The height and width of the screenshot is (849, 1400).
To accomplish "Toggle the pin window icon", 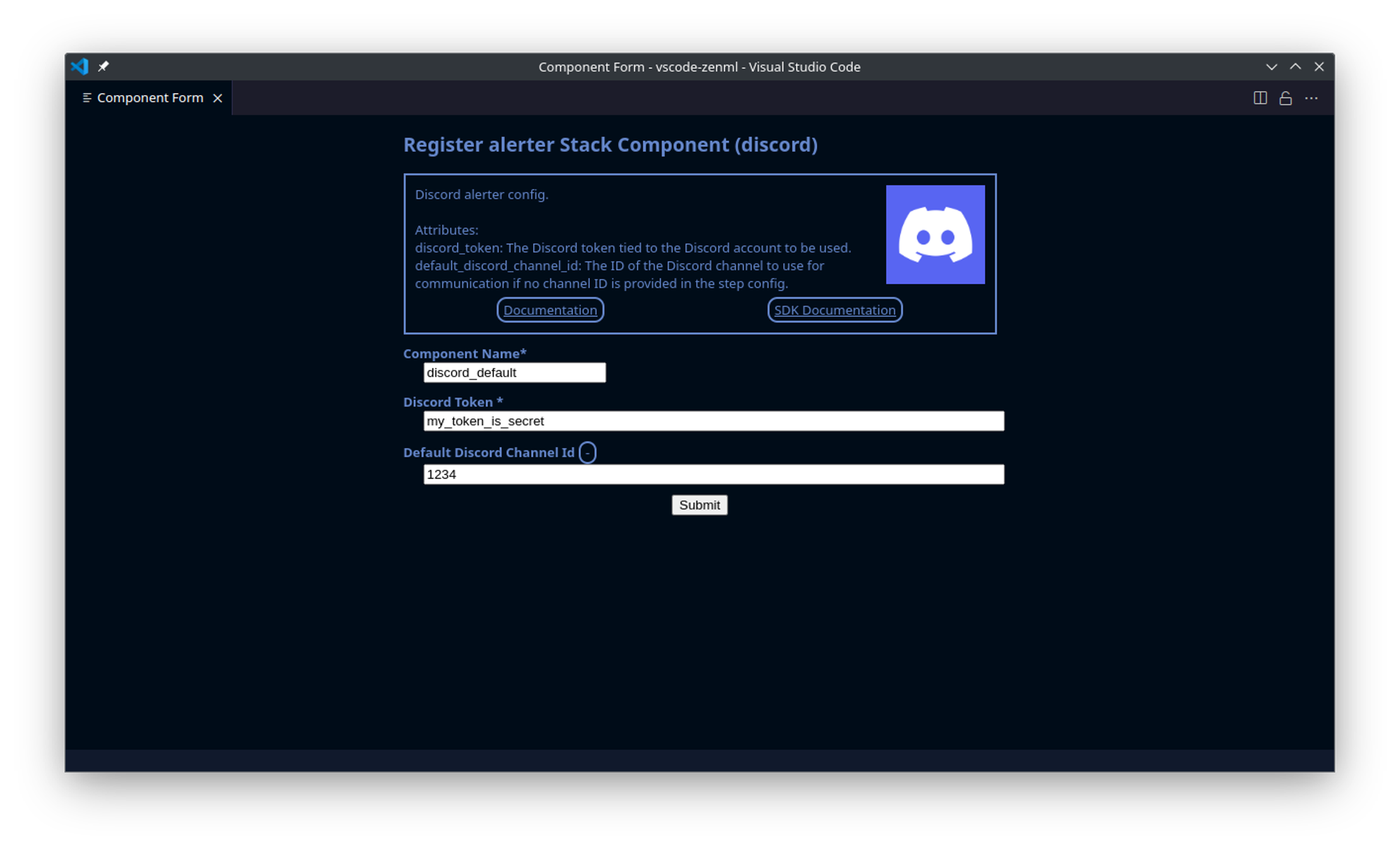I will 104,66.
